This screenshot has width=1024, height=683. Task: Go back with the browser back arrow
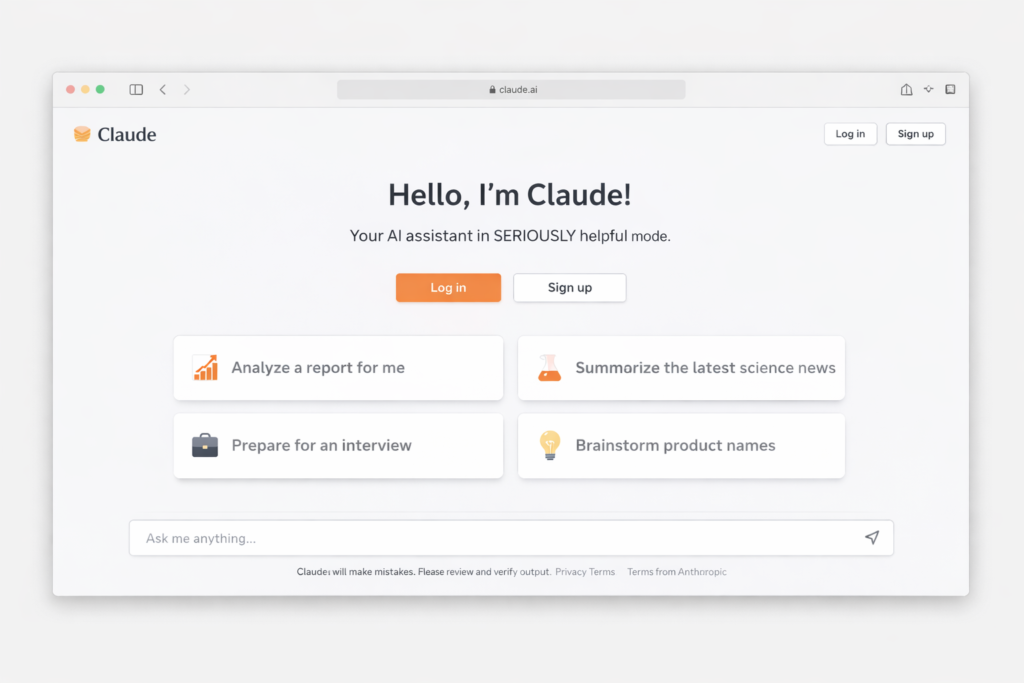163,90
